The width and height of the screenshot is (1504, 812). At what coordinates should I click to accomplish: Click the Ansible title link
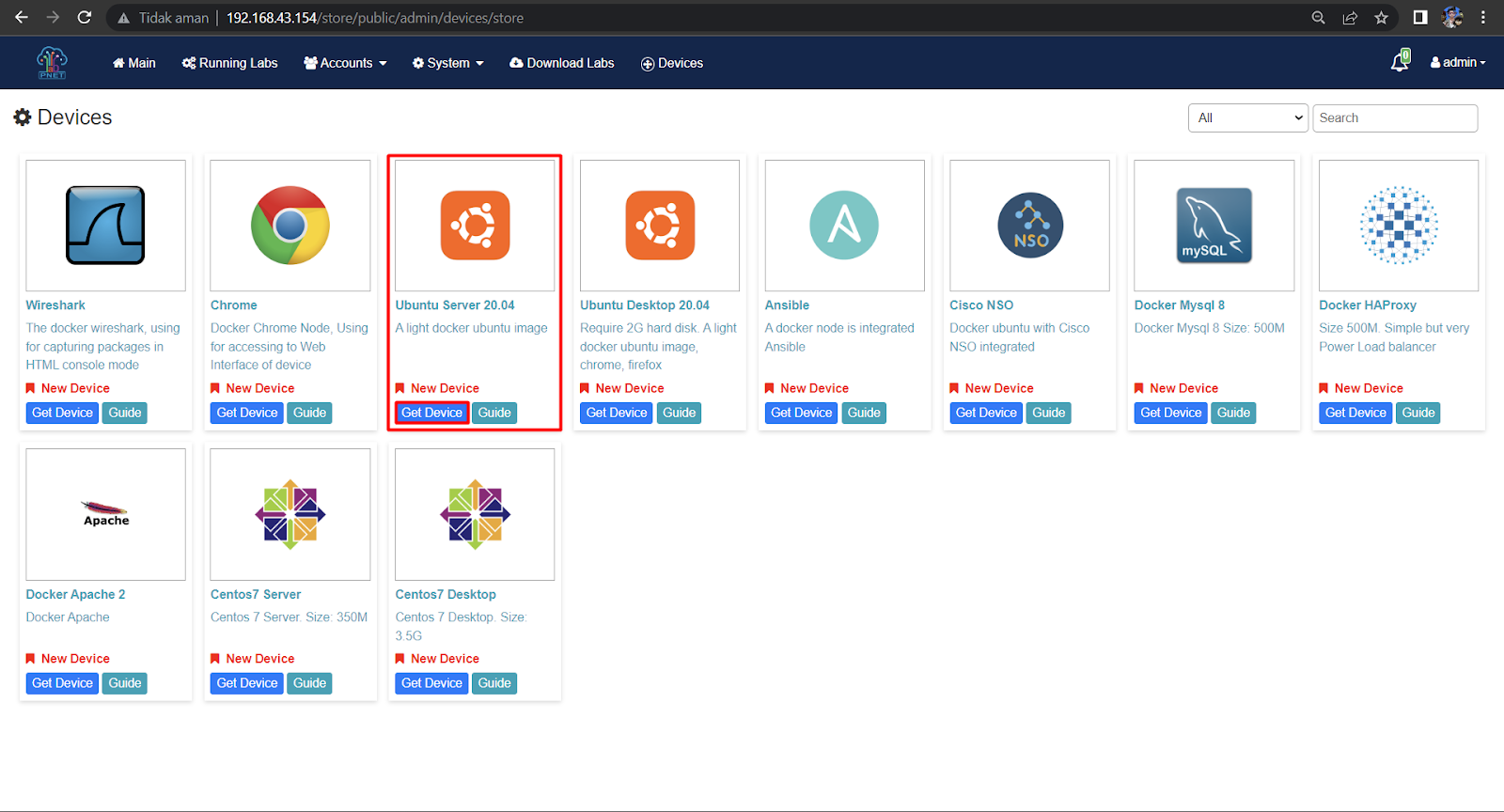[x=787, y=305]
